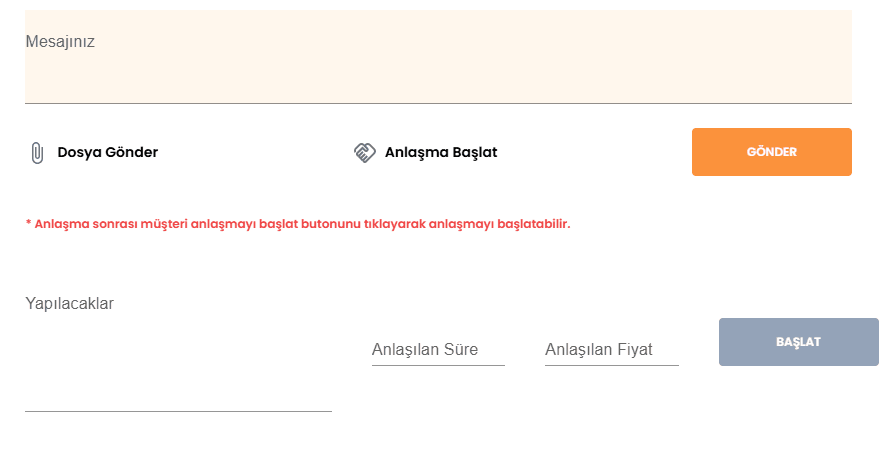Select the agreed duration input
Screen dimensions: 885x452
click(438, 350)
